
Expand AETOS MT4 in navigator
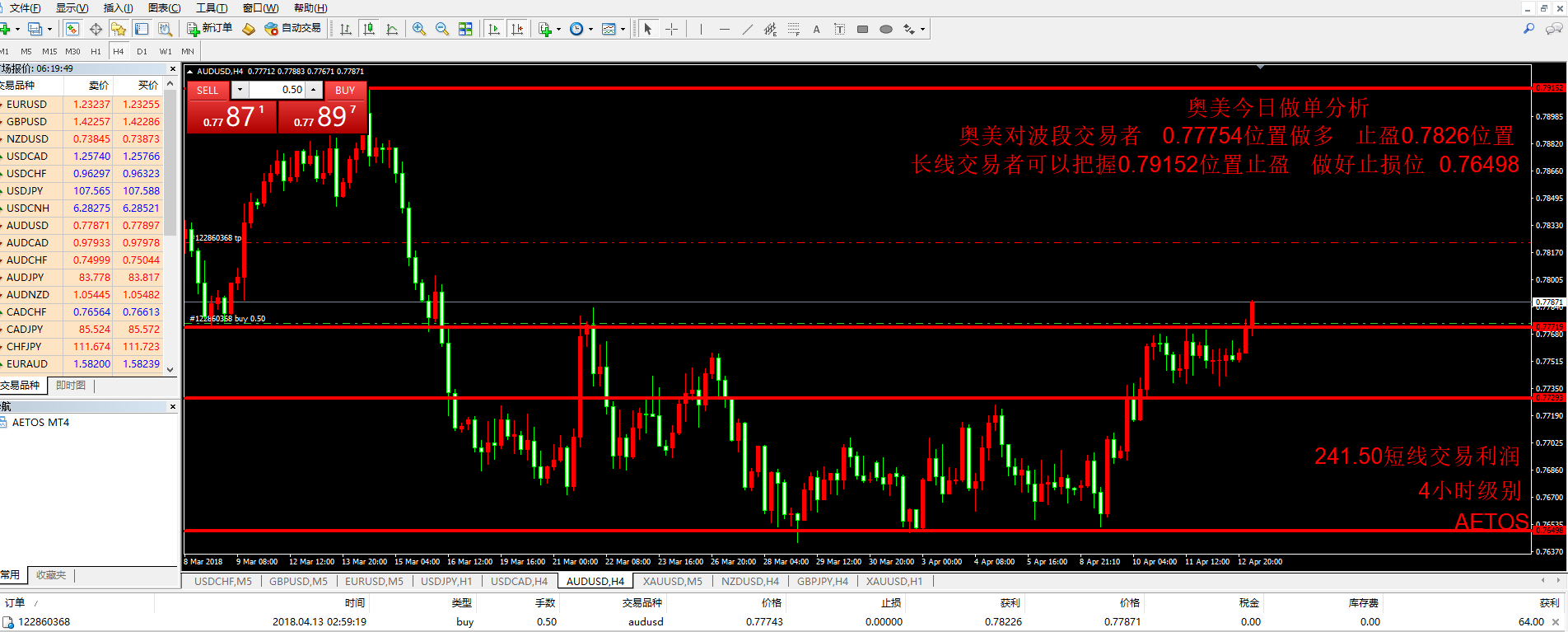[40, 422]
